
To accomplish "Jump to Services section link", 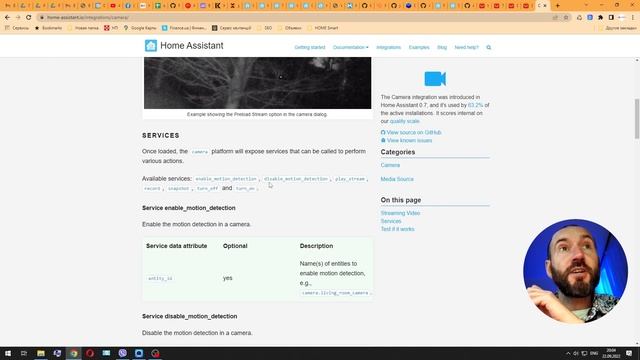I will [391, 221].
